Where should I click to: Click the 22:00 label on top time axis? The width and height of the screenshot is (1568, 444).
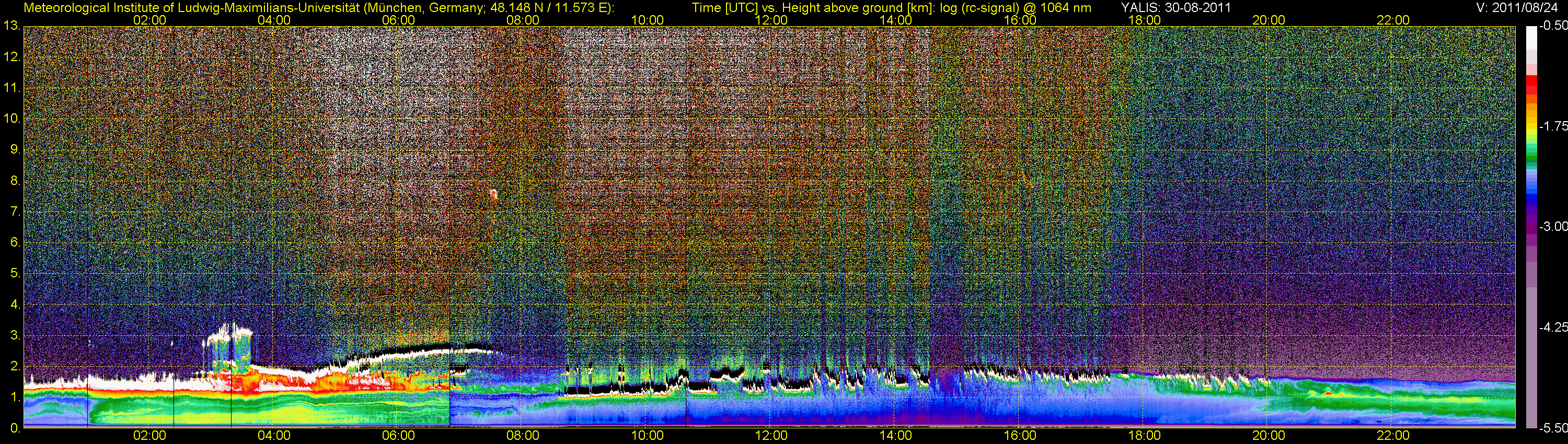coord(1393,20)
